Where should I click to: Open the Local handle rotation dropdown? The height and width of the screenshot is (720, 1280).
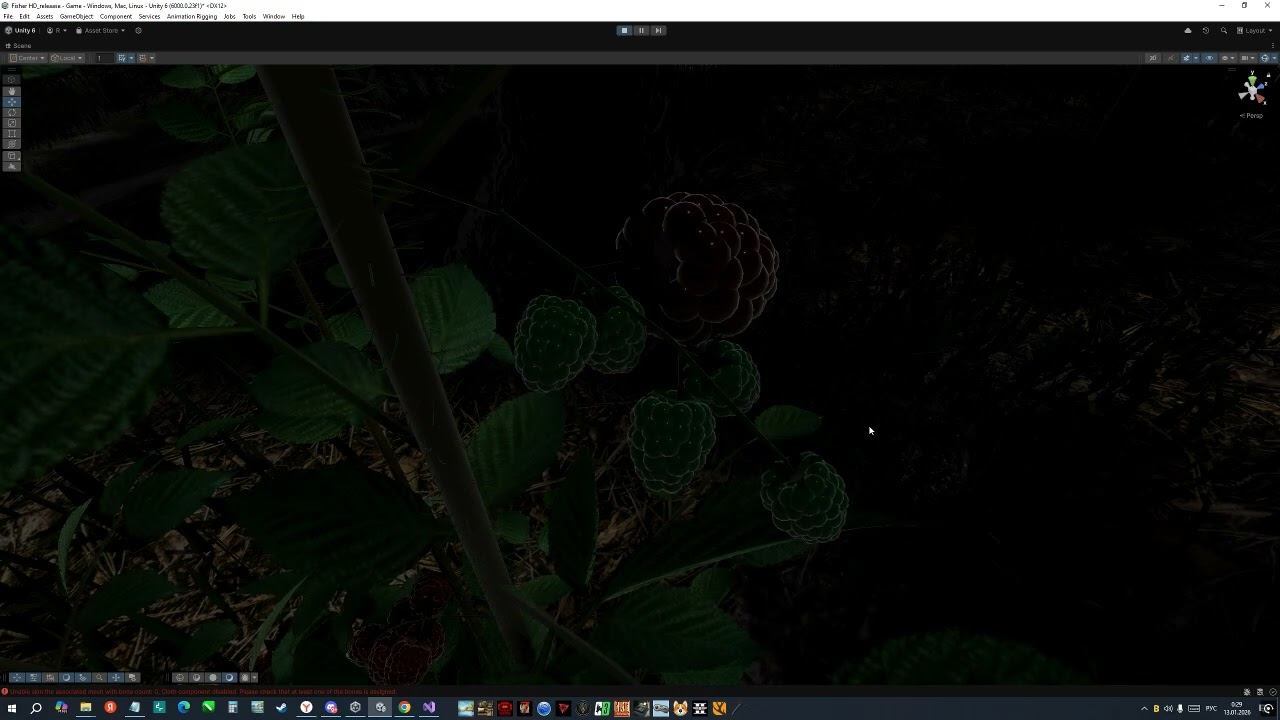(67, 58)
